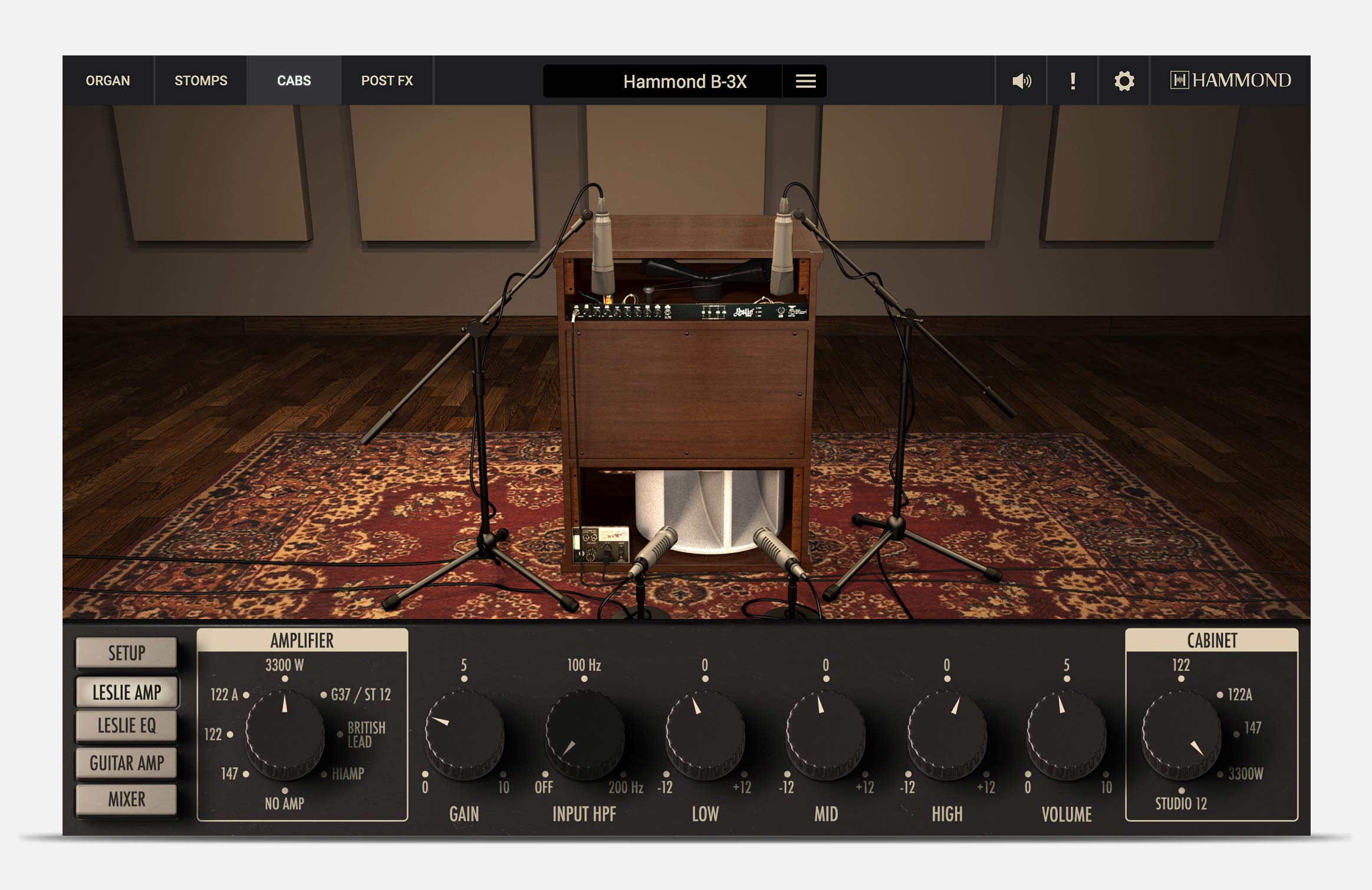Click the exclamation alert icon
The height and width of the screenshot is (890, 1372).
[1072, 81]
